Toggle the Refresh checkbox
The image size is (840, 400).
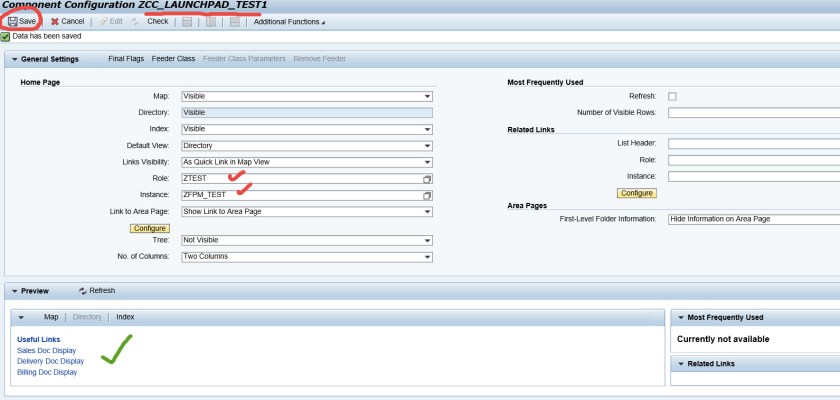[672, 96]
